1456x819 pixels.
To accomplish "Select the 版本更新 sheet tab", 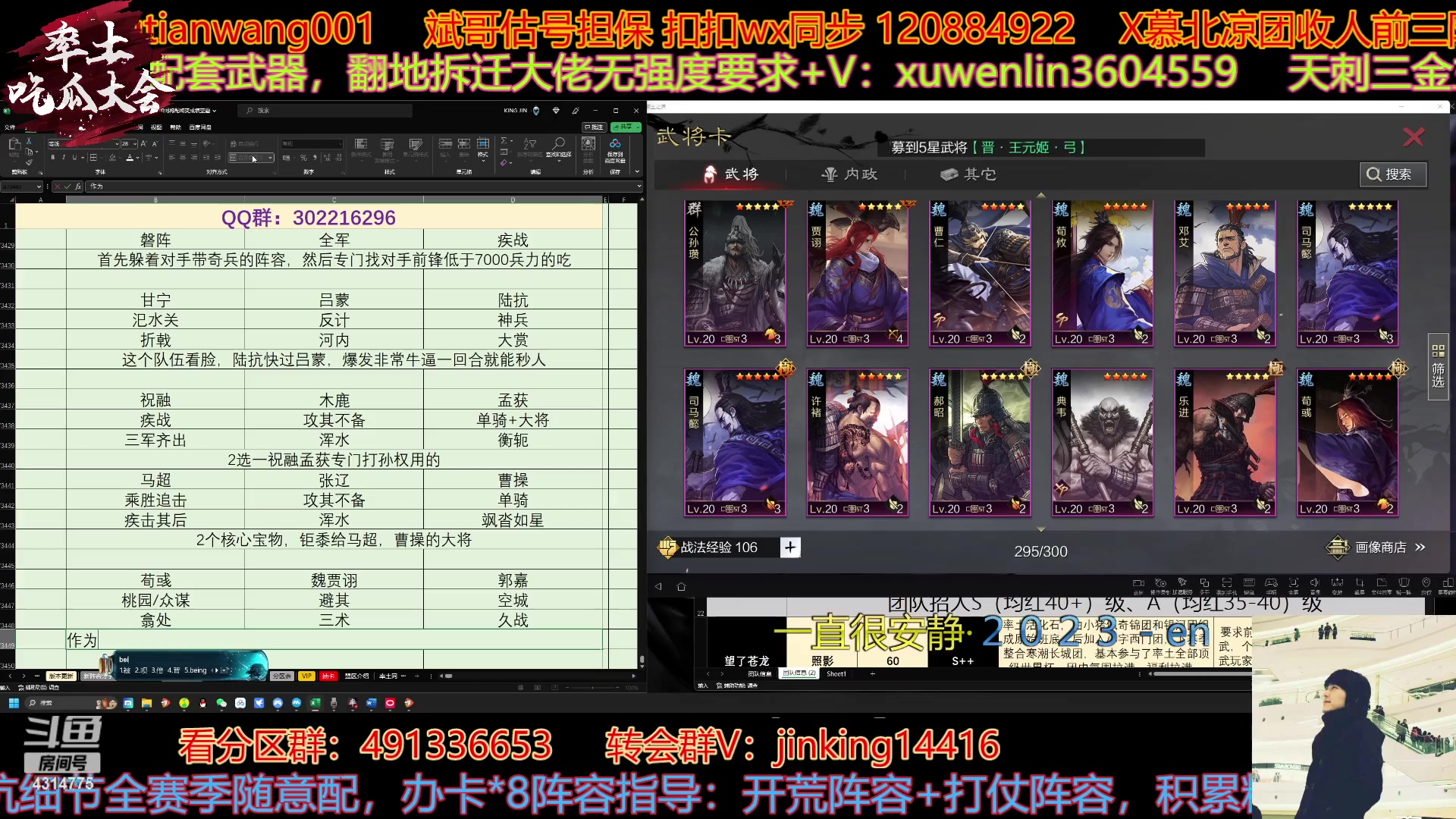I will coord(61,676).
